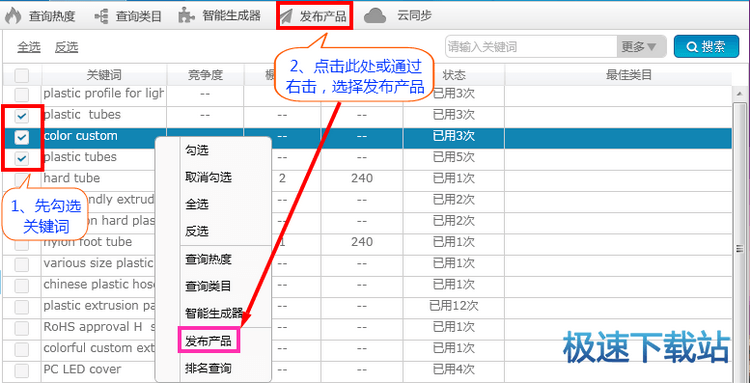Uncheck the plastic tubes row checkbox (已用3次)
Image resolution: width=750 pixels, height=383 pixels.
[x=22, y=116]
